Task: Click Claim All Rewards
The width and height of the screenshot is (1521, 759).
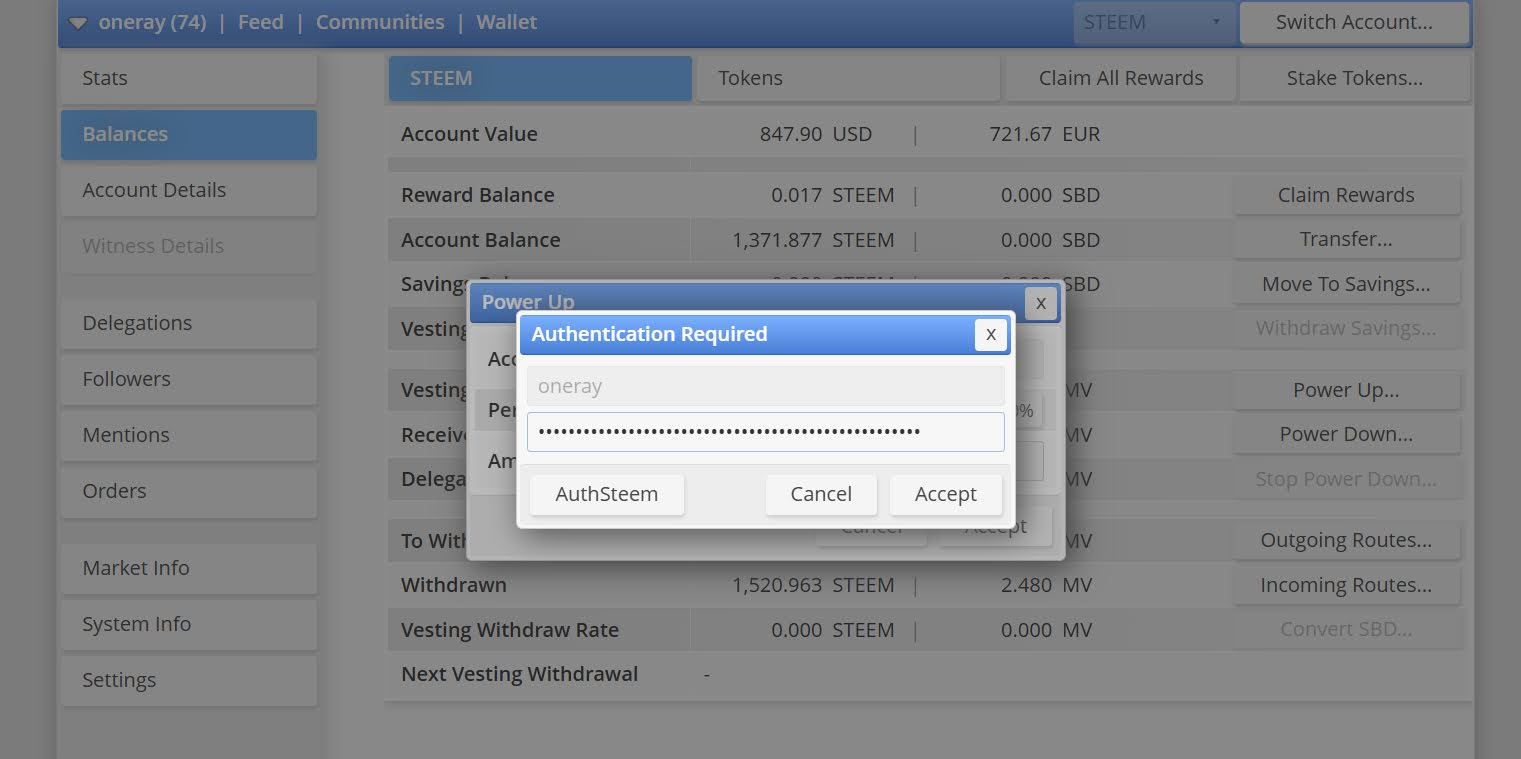Action: pos(1121,78)
